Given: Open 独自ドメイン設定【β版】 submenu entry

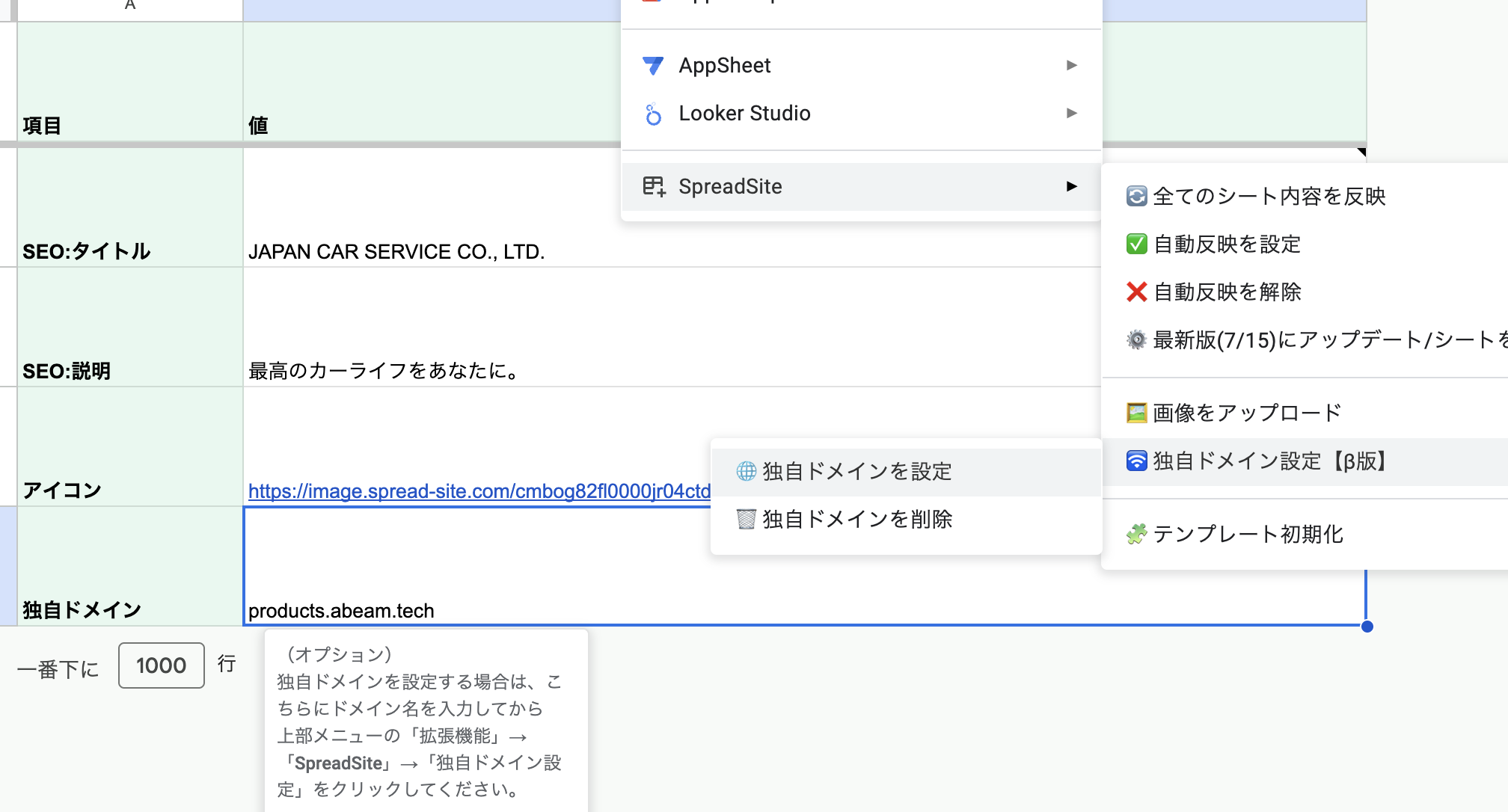Looking at the screenshot, I should click(x=1305, y=461).
